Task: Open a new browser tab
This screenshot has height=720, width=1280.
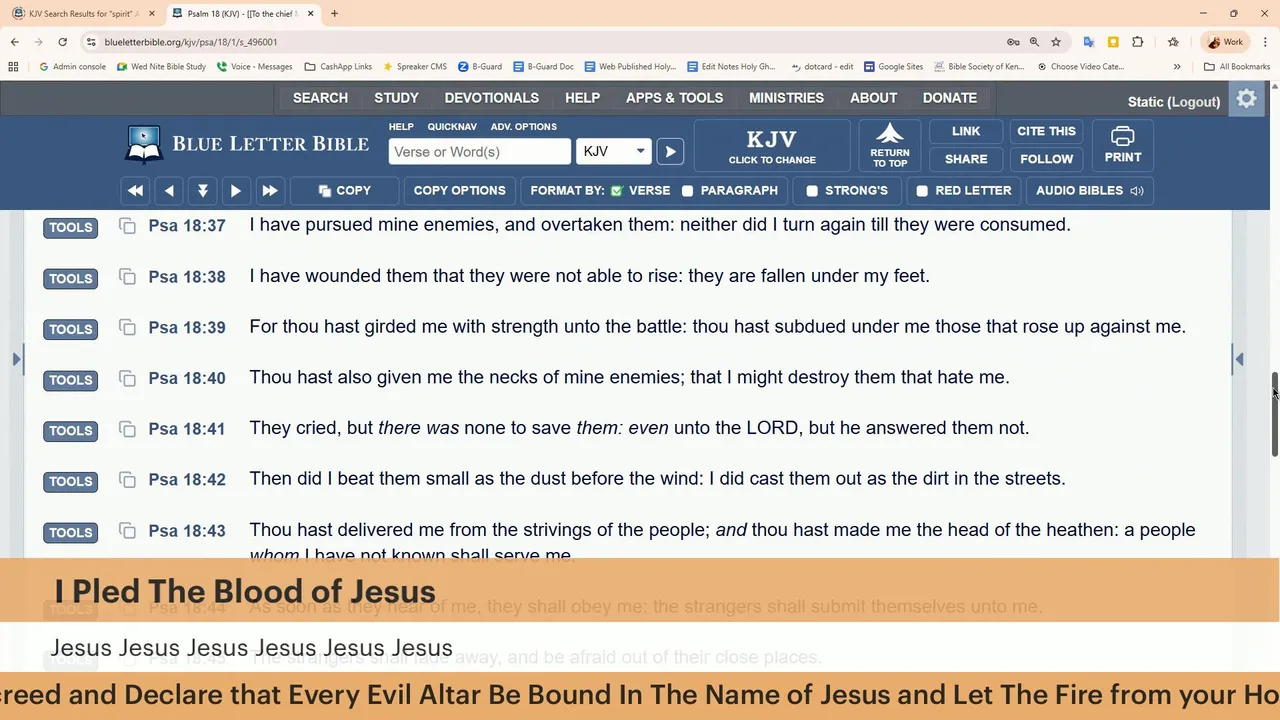Action: pos(334,14)
